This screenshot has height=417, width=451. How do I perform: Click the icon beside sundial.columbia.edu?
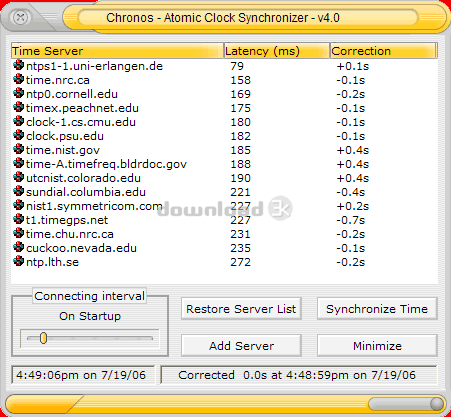[x=19, y=191]
